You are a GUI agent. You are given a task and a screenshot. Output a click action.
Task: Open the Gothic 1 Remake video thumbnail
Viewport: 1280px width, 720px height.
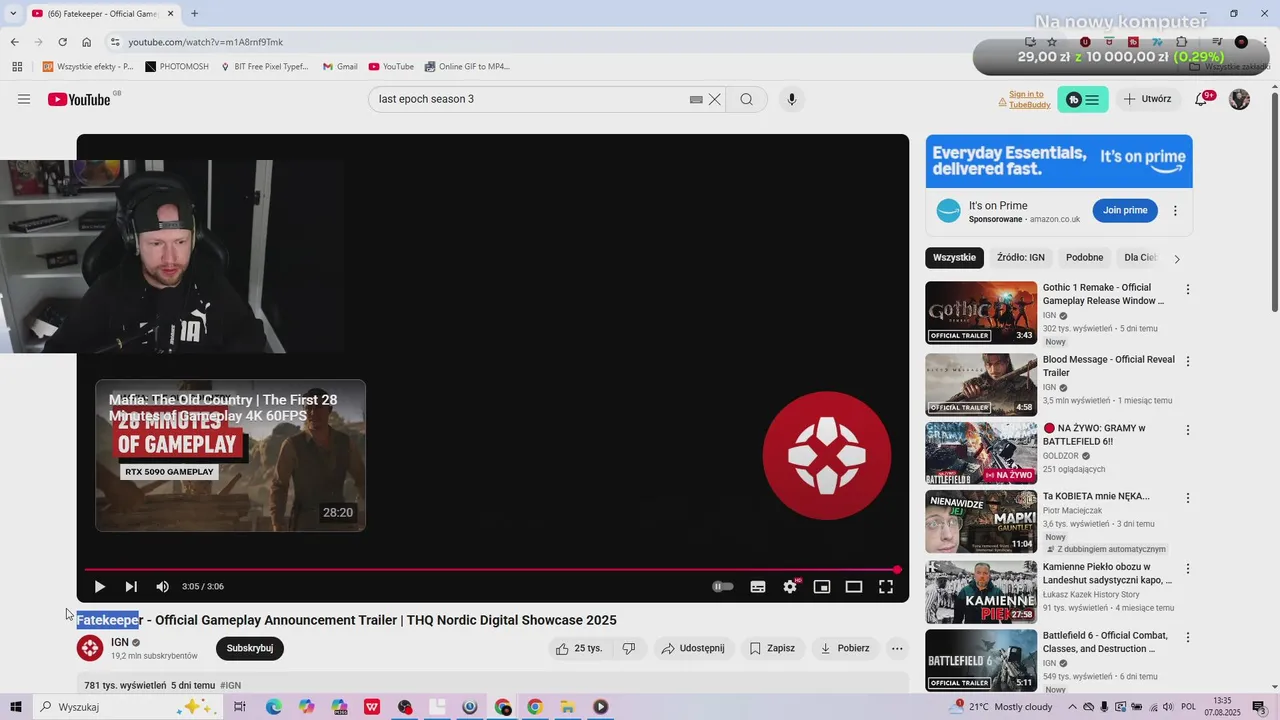point(981,313)
